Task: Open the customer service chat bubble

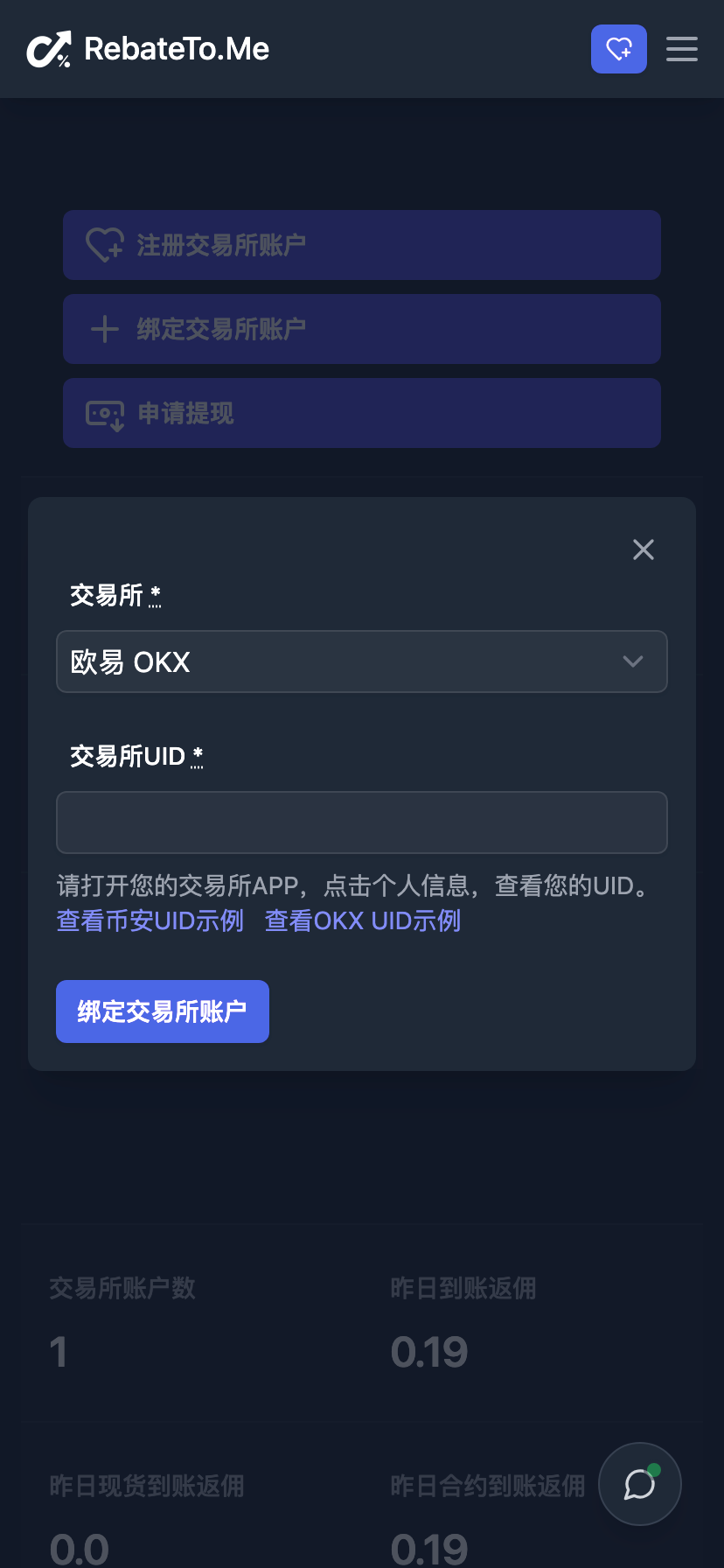Action: coord(639,1484)
